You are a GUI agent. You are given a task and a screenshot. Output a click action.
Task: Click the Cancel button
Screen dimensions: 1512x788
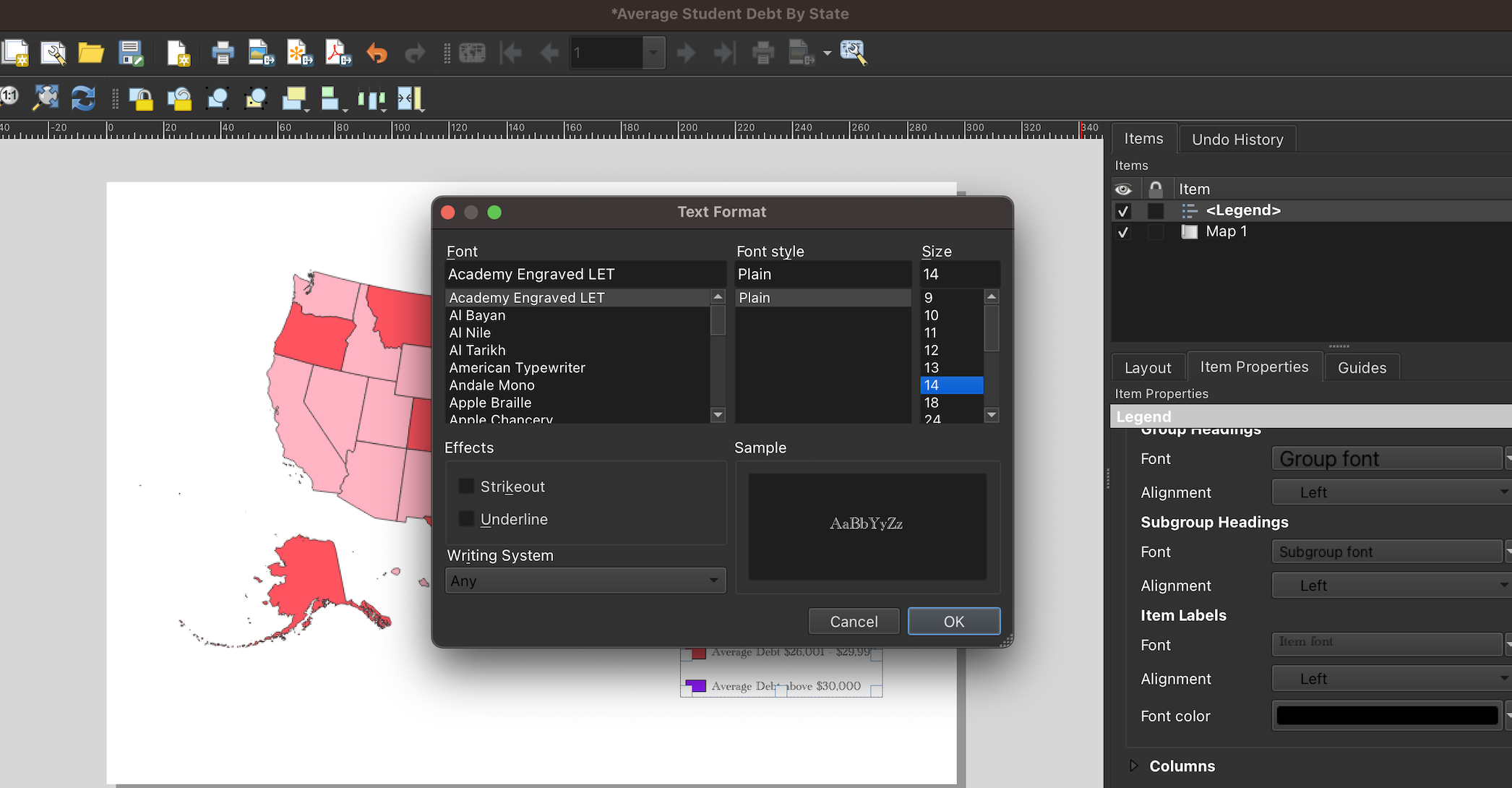[854, 621]
